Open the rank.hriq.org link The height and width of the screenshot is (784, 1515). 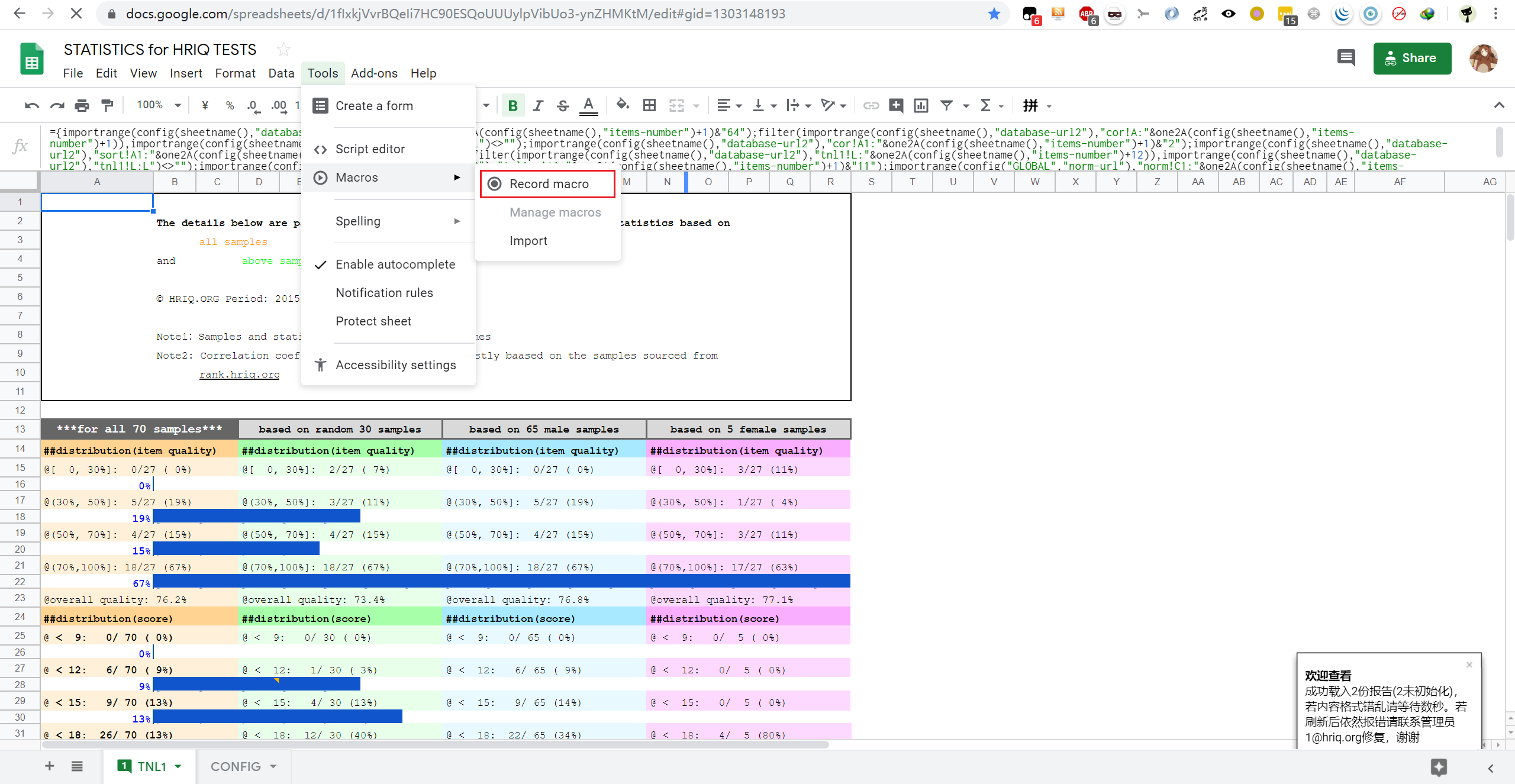[x=239, y=375]
